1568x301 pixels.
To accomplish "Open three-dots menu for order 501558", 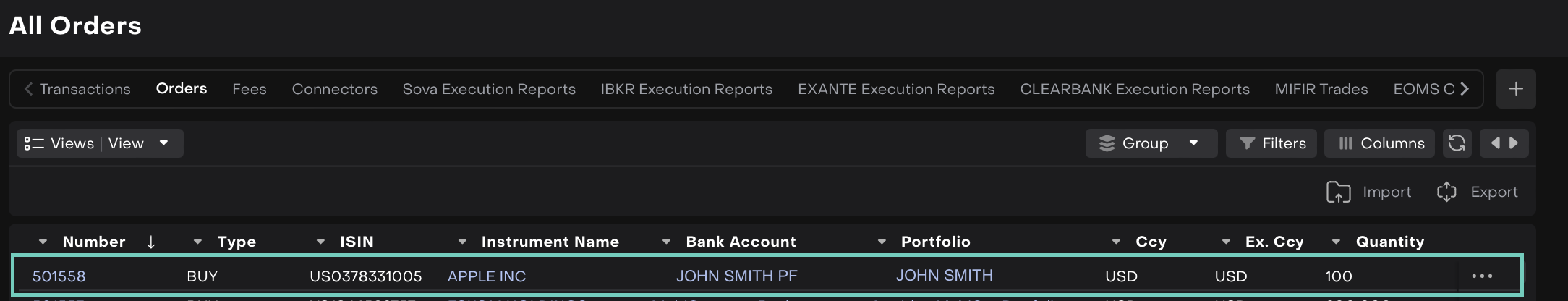I will click(1481, 276).
